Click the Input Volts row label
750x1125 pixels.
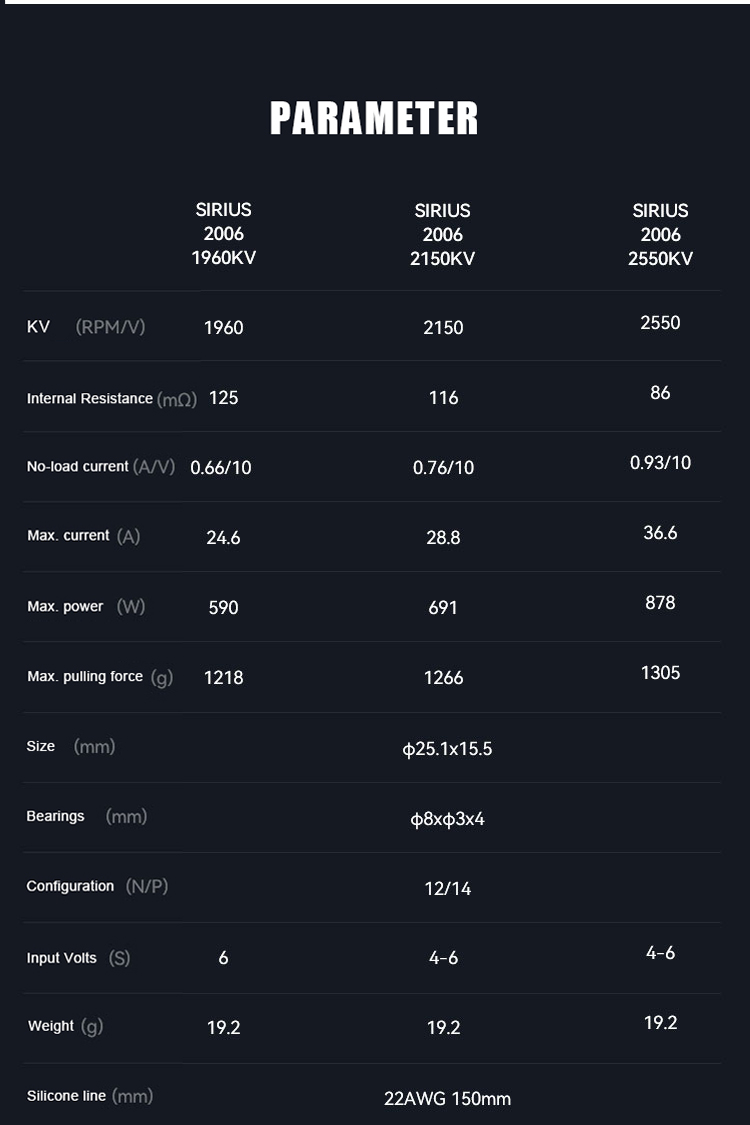click(x=78, y=958)
